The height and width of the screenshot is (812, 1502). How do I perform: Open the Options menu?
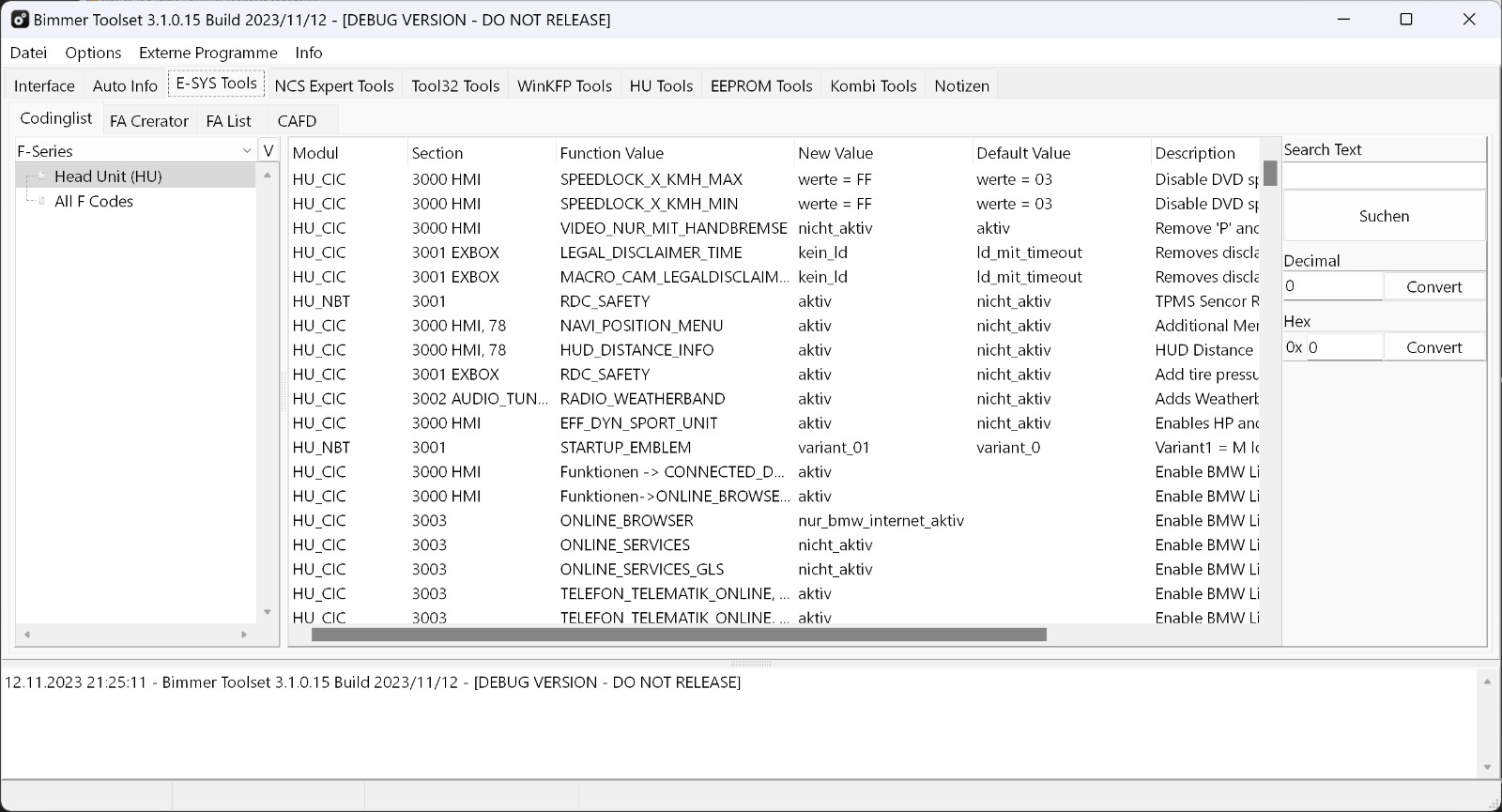[x=93, y=53]
